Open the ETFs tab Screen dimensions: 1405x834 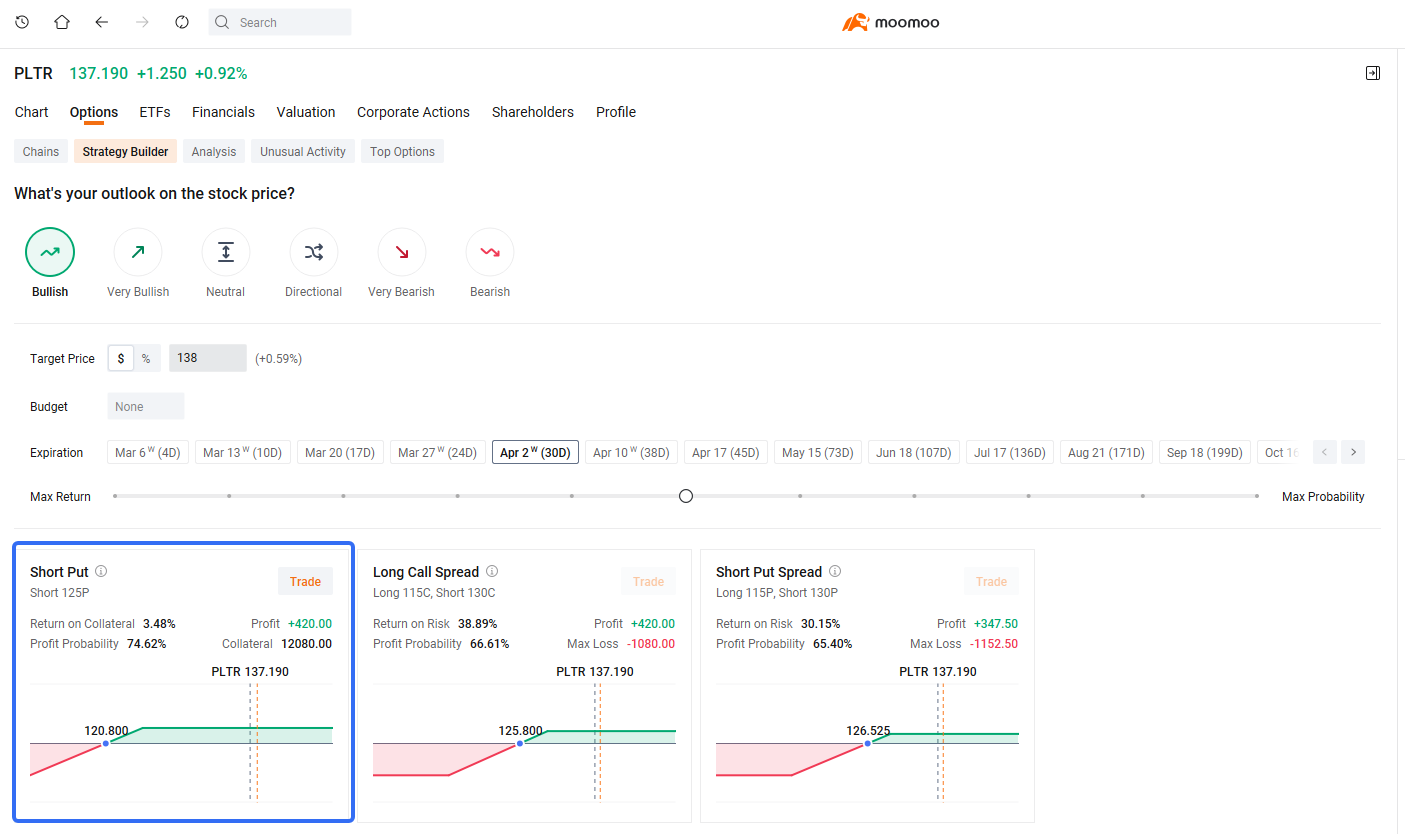click(155, 112)
